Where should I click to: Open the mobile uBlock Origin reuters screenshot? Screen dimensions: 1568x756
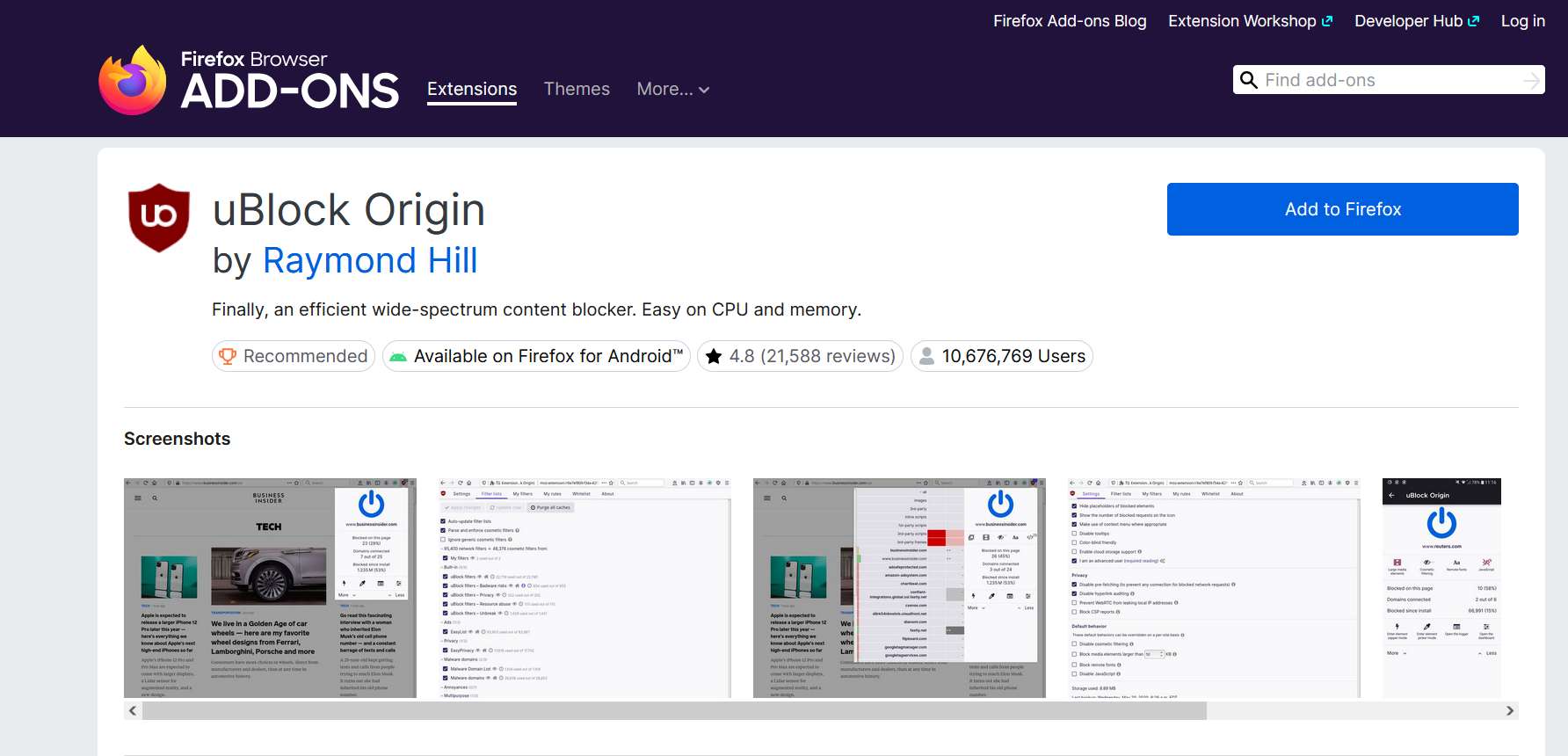click(x=1441, y=588)
